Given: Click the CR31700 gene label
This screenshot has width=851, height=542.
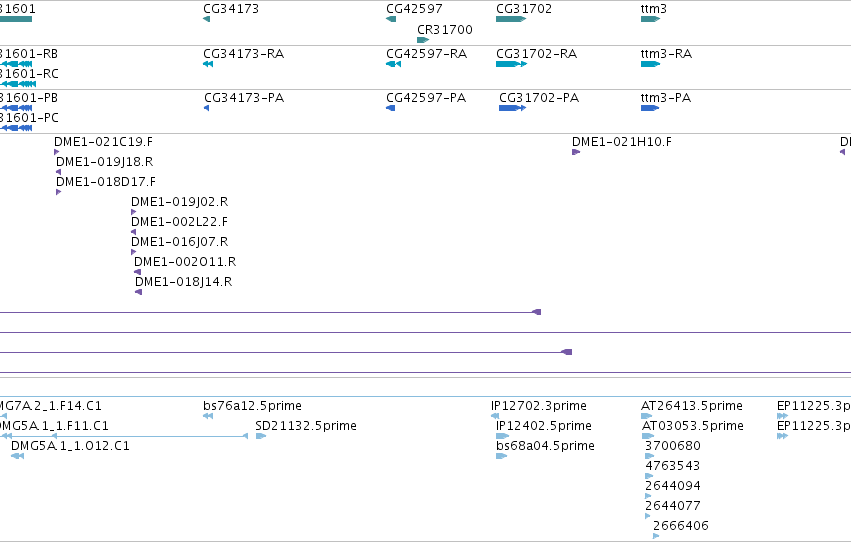Looking at the screenshot, I should [x=444, y=29].
